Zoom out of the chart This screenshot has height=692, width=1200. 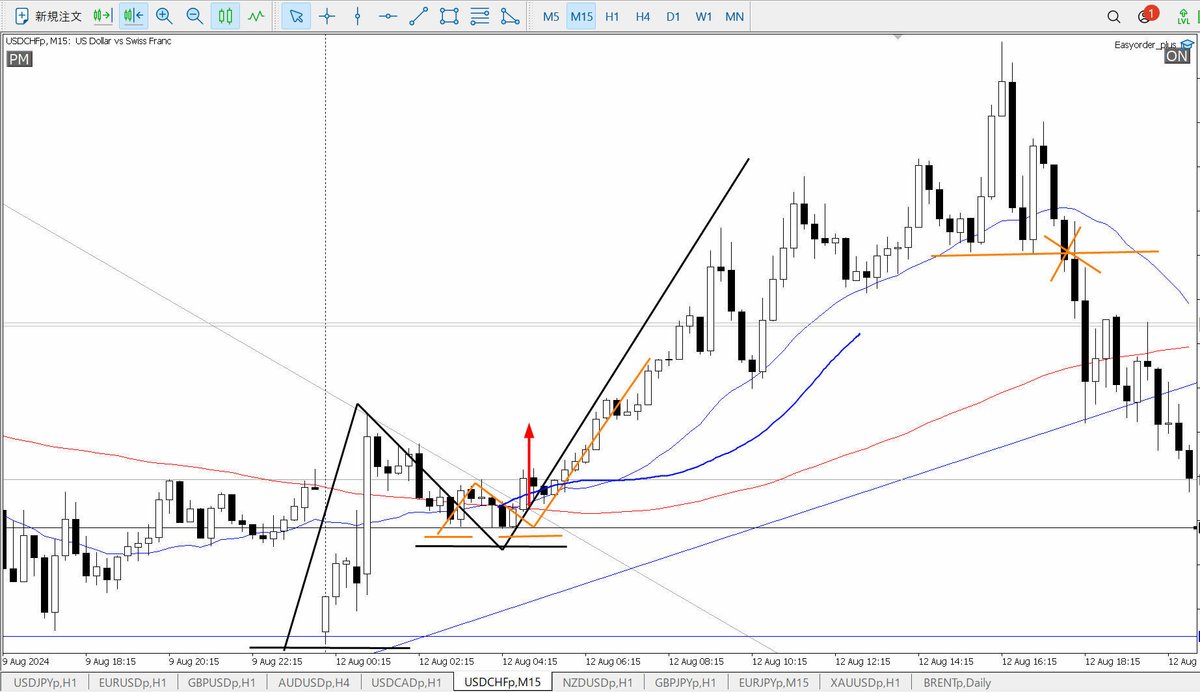[195, 16]
